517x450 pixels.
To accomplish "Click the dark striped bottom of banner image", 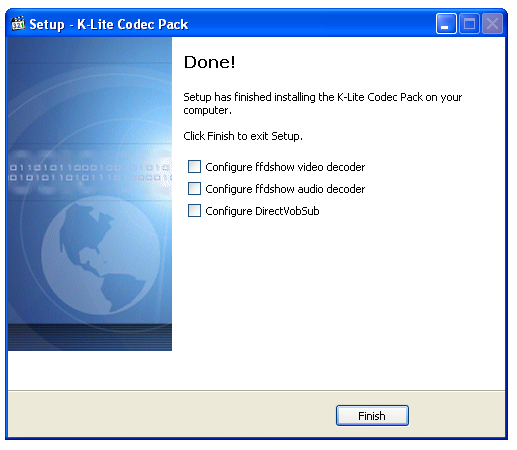I will [x=90, y=337].
